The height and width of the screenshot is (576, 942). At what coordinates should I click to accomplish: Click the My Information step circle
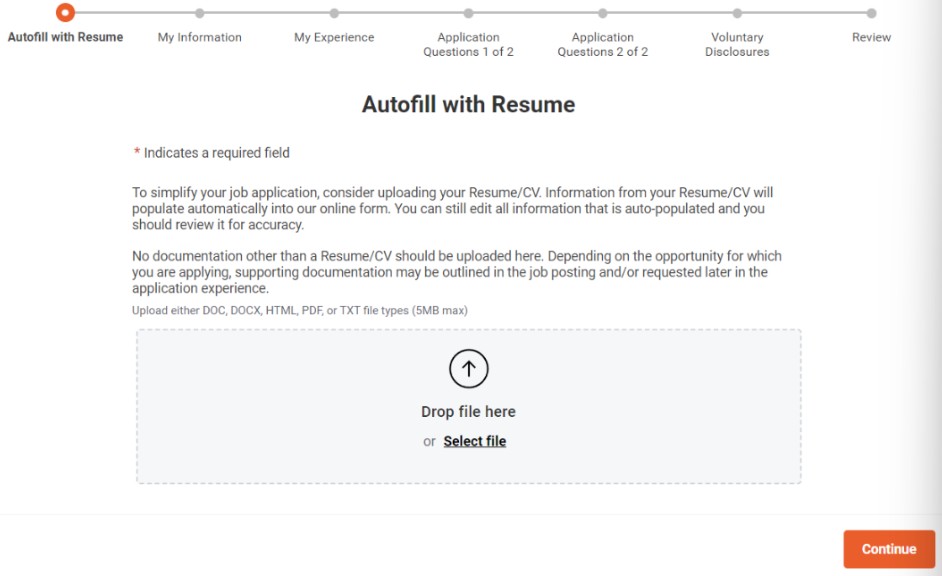[200, 13]
